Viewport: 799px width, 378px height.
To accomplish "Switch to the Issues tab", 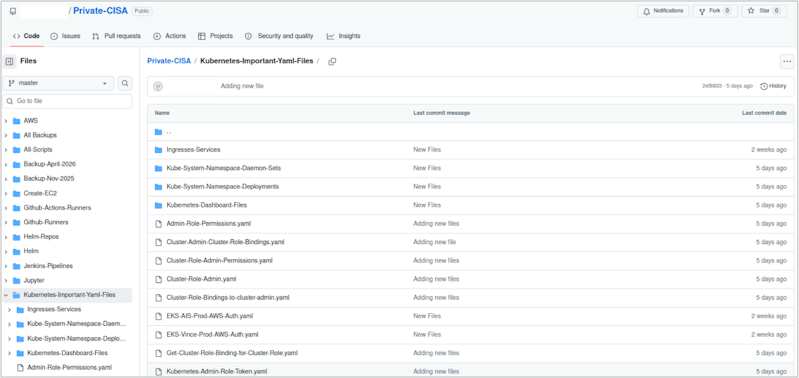I will [x=65, y=36].
